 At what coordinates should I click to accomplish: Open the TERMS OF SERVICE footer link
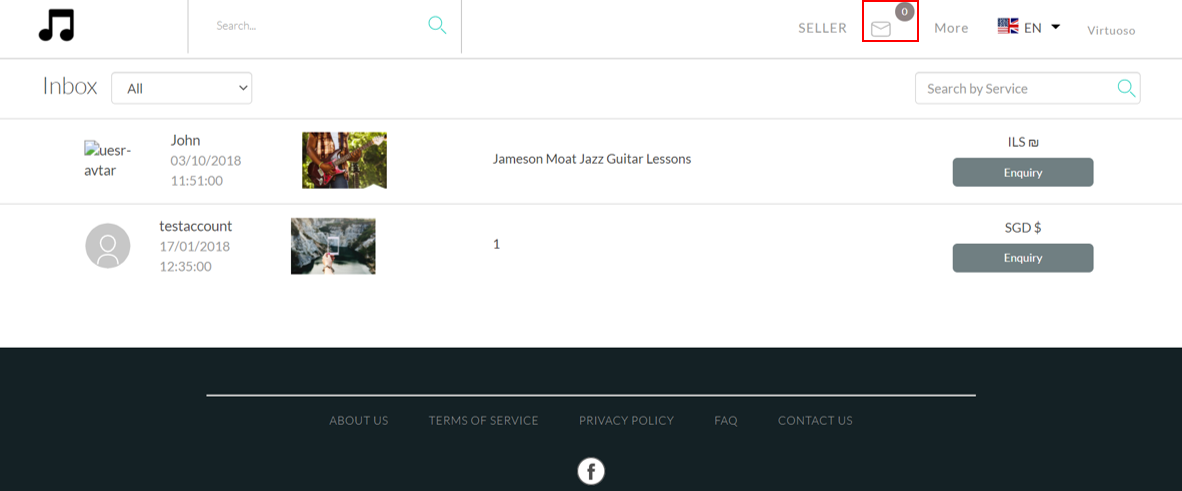pos(483,421)
